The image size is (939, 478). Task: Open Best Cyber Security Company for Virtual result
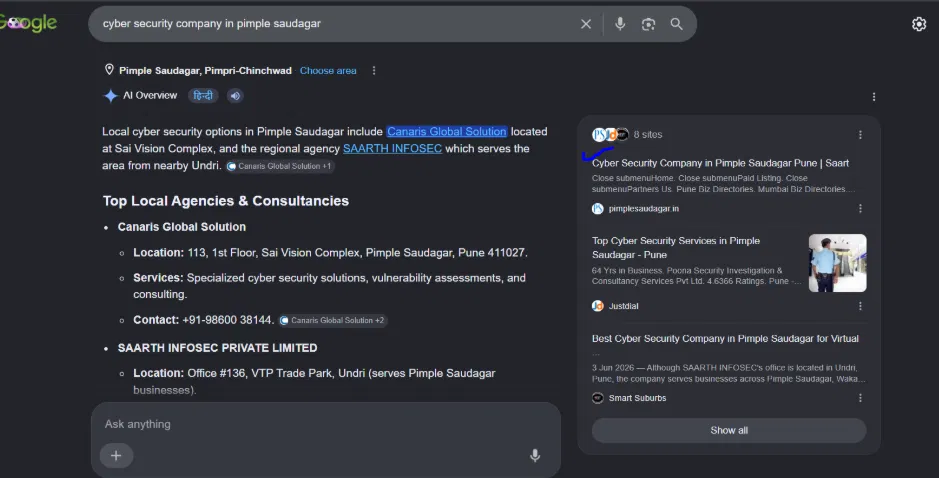click(x=725, y=338)
